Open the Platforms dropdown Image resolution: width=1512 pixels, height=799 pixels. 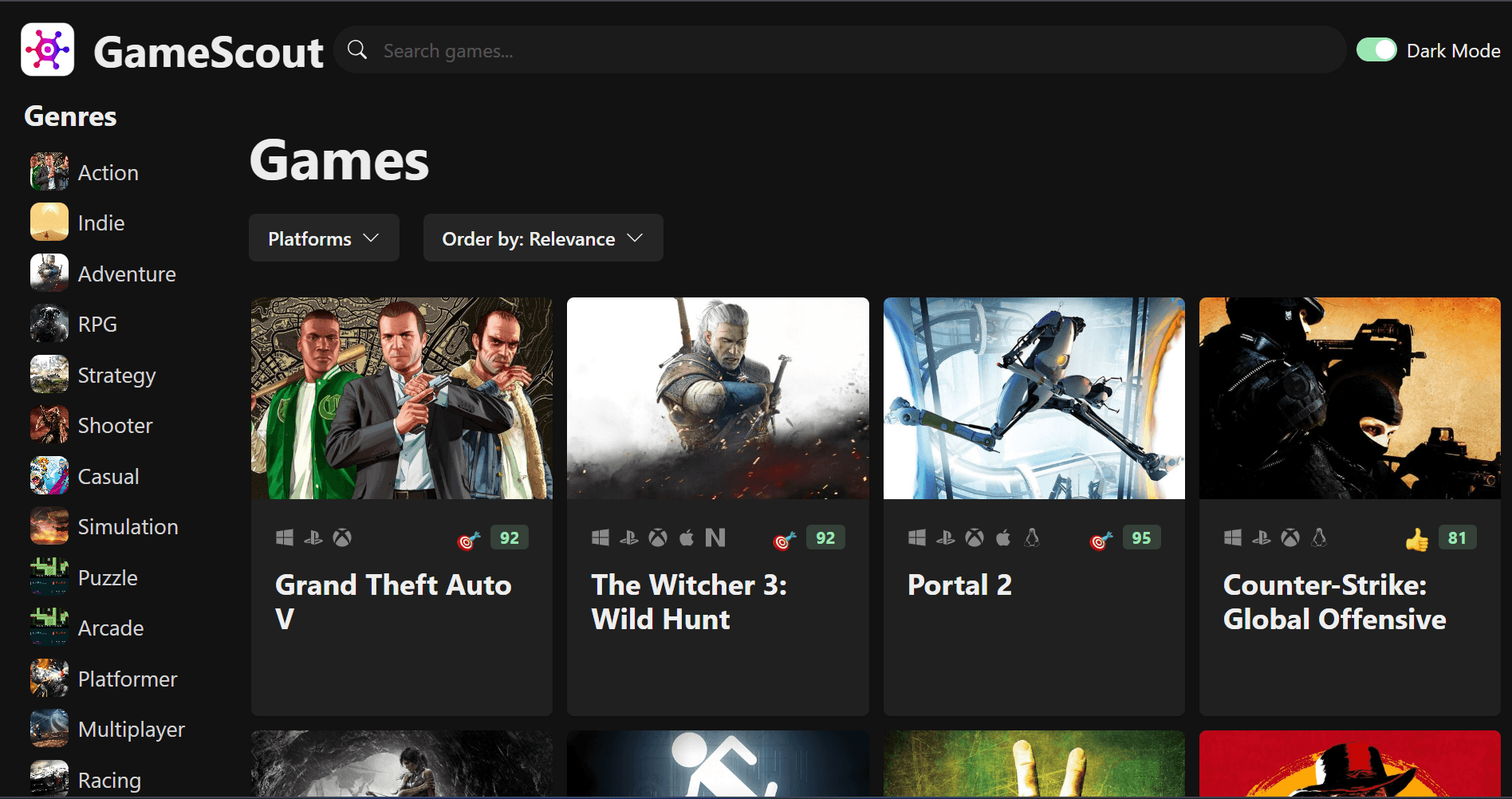(324, 238)
